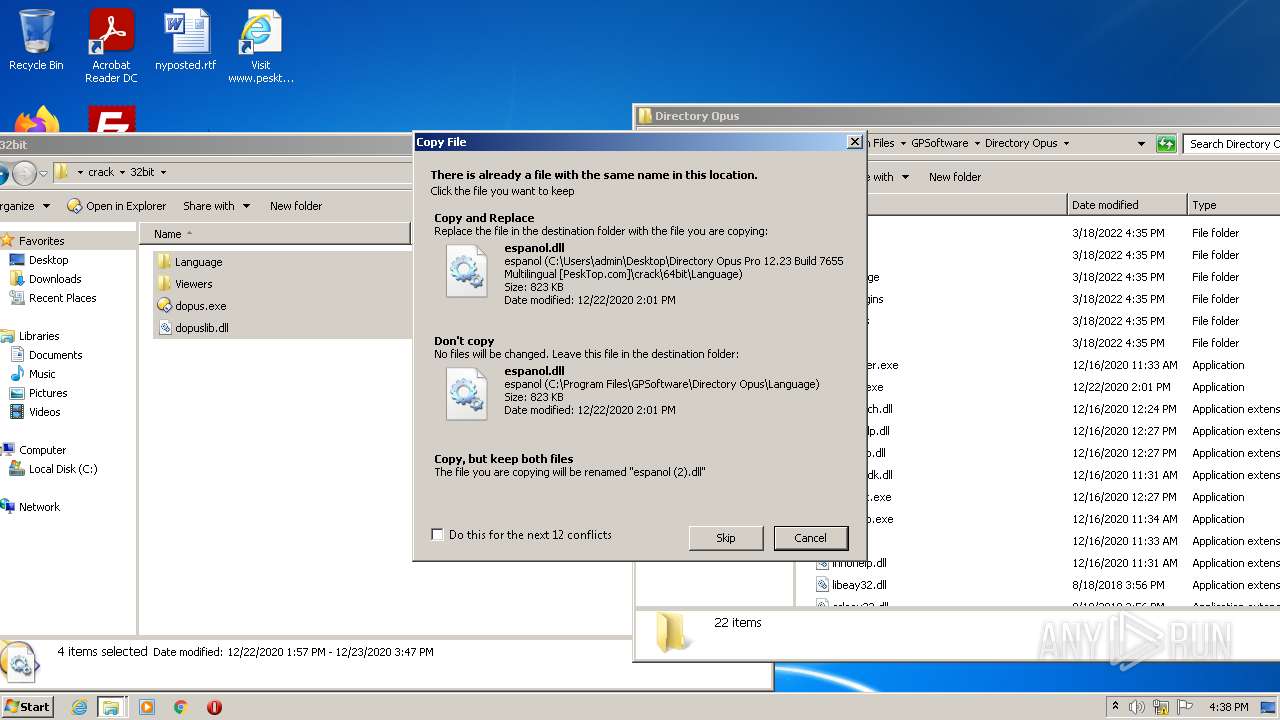
Task: Open Downloads under Favorites
Action: click(54, 279)
